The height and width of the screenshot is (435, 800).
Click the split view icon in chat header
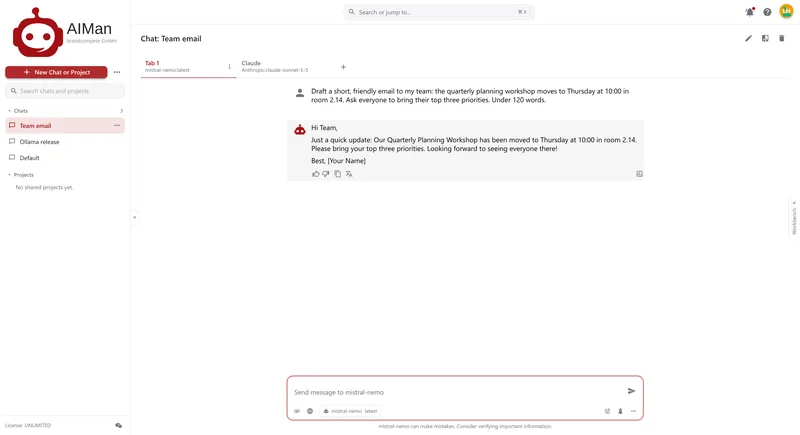(765, 38)
